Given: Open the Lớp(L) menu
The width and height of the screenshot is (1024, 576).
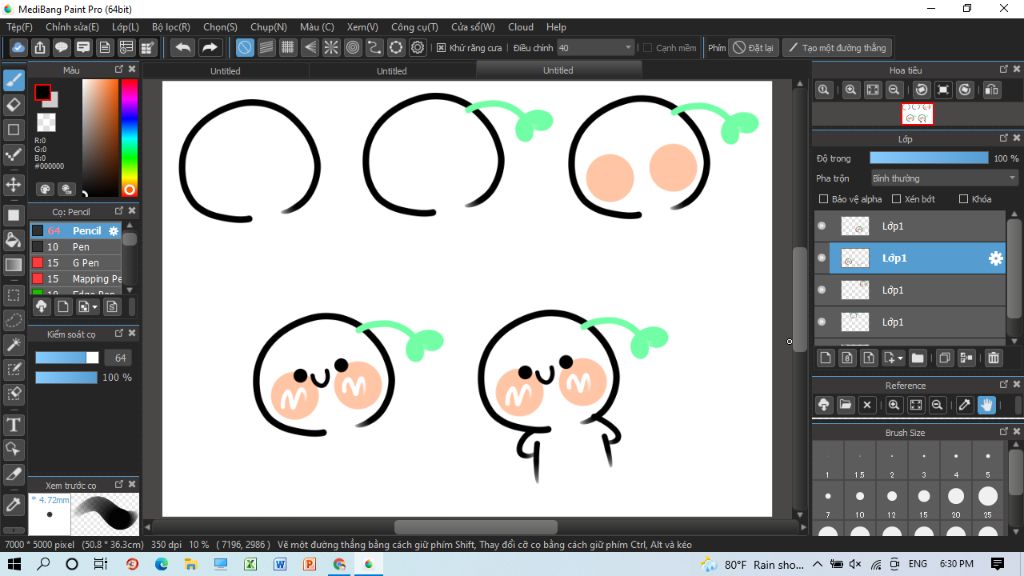Looking at the screenshot, I should point(125,27).
